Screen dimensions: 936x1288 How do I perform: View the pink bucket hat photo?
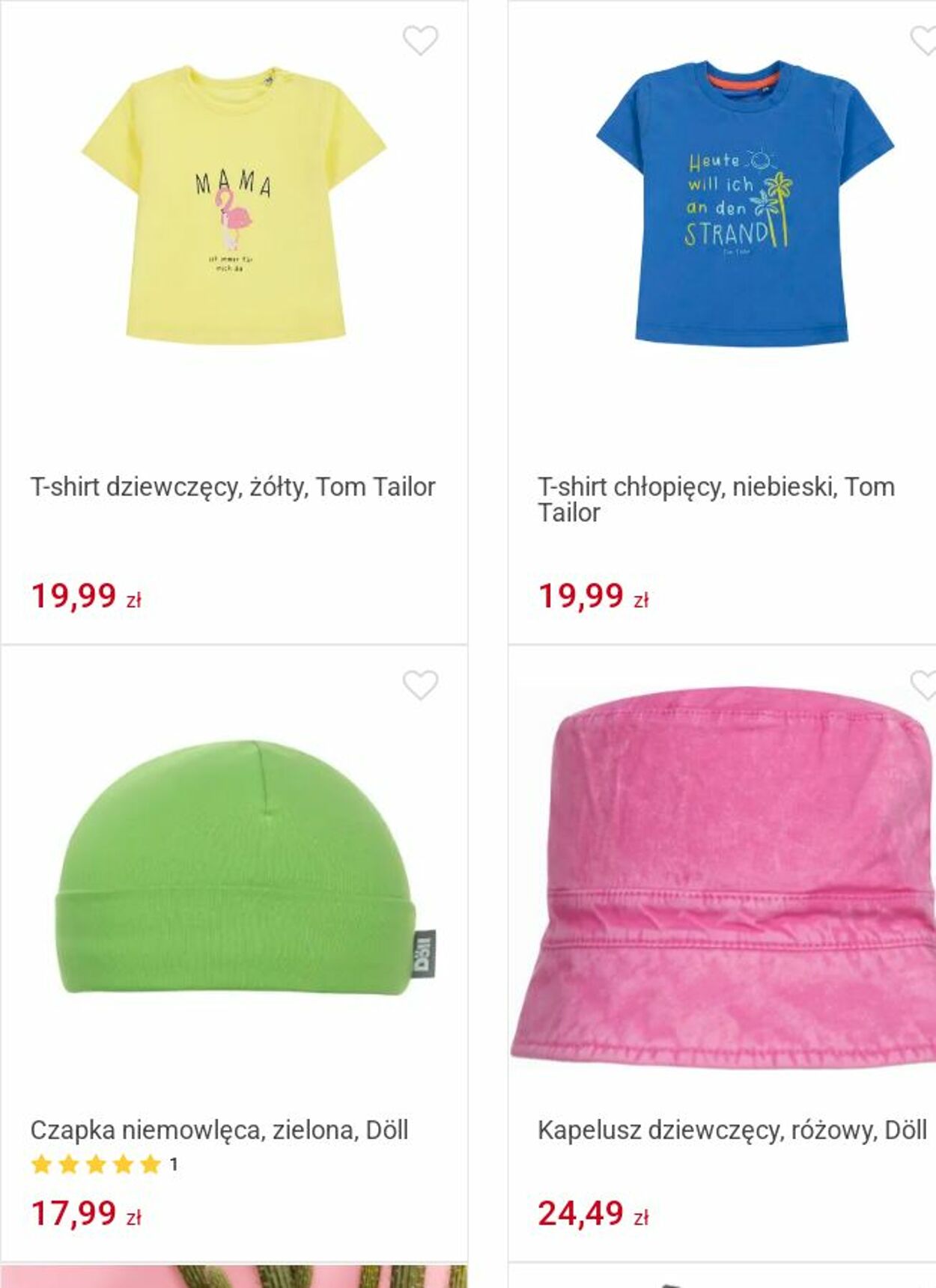(723, 876)
